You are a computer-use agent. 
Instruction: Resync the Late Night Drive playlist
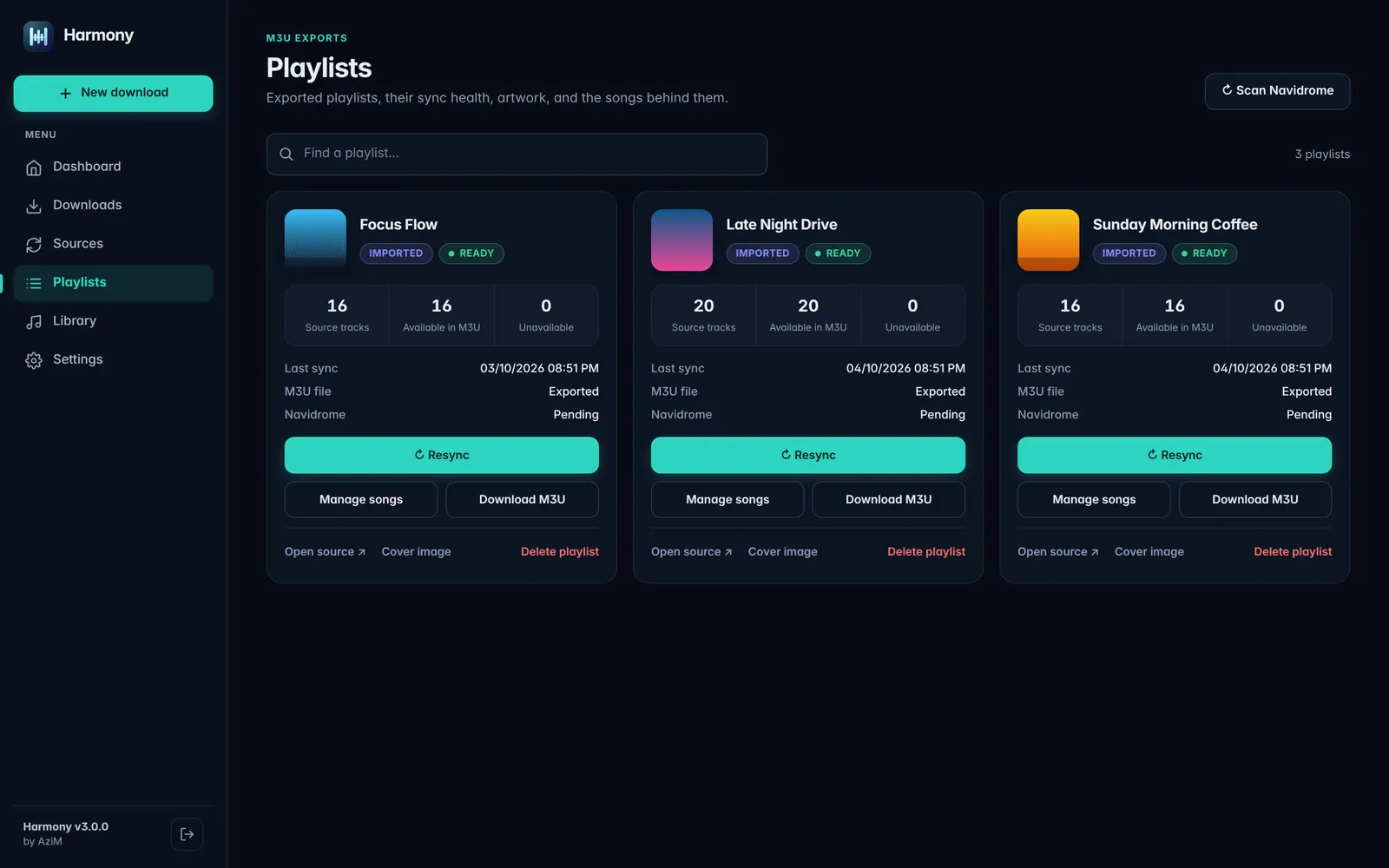click(808, 455)
